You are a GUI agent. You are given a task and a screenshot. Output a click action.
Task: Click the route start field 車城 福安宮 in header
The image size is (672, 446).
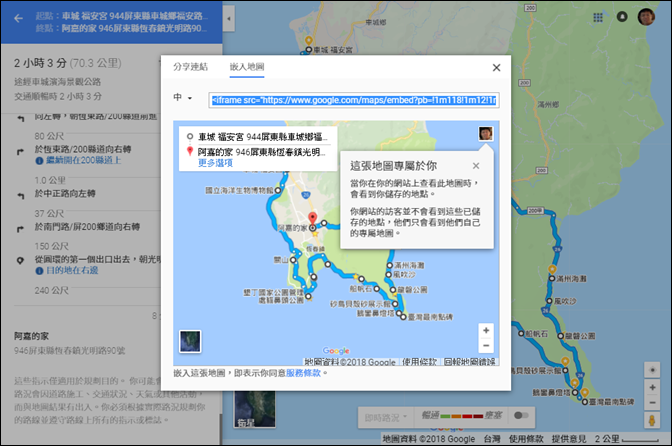(135, 16)
